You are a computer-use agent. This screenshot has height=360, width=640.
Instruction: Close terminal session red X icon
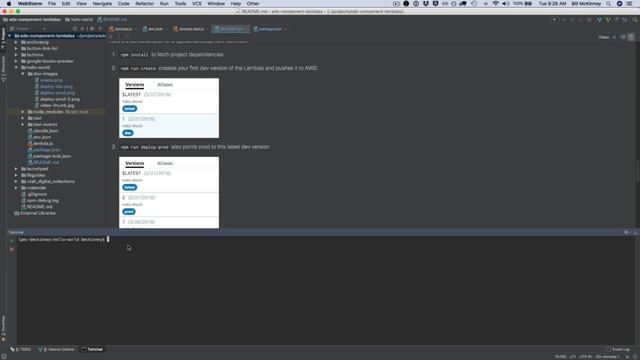(11, 249)
